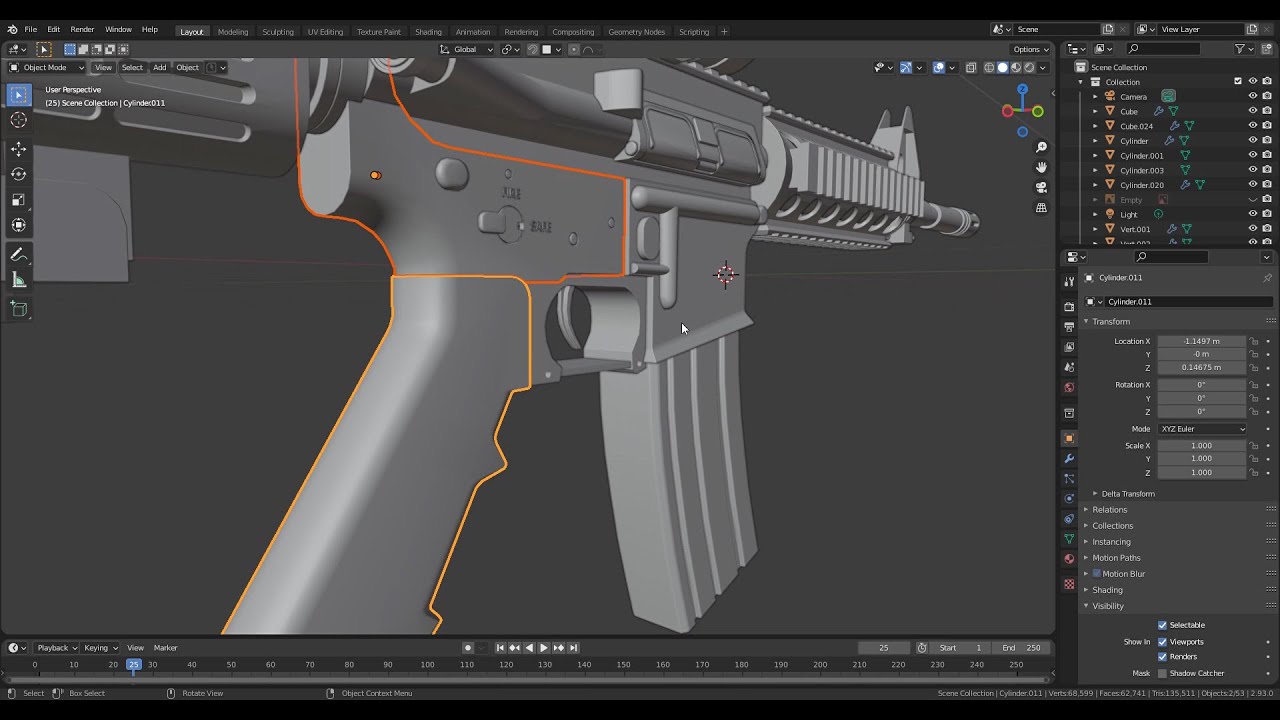Activate the Rotate tool
This screenshot has width=1280, height=720.
pyautogui.click(x=18, y=174)
